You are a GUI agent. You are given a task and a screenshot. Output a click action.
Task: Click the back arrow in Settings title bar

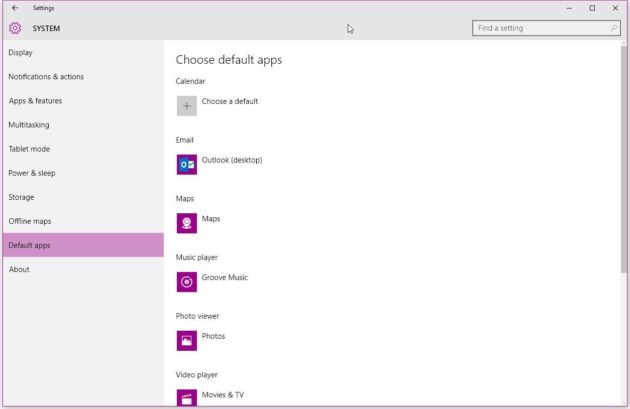pos(15,8)
